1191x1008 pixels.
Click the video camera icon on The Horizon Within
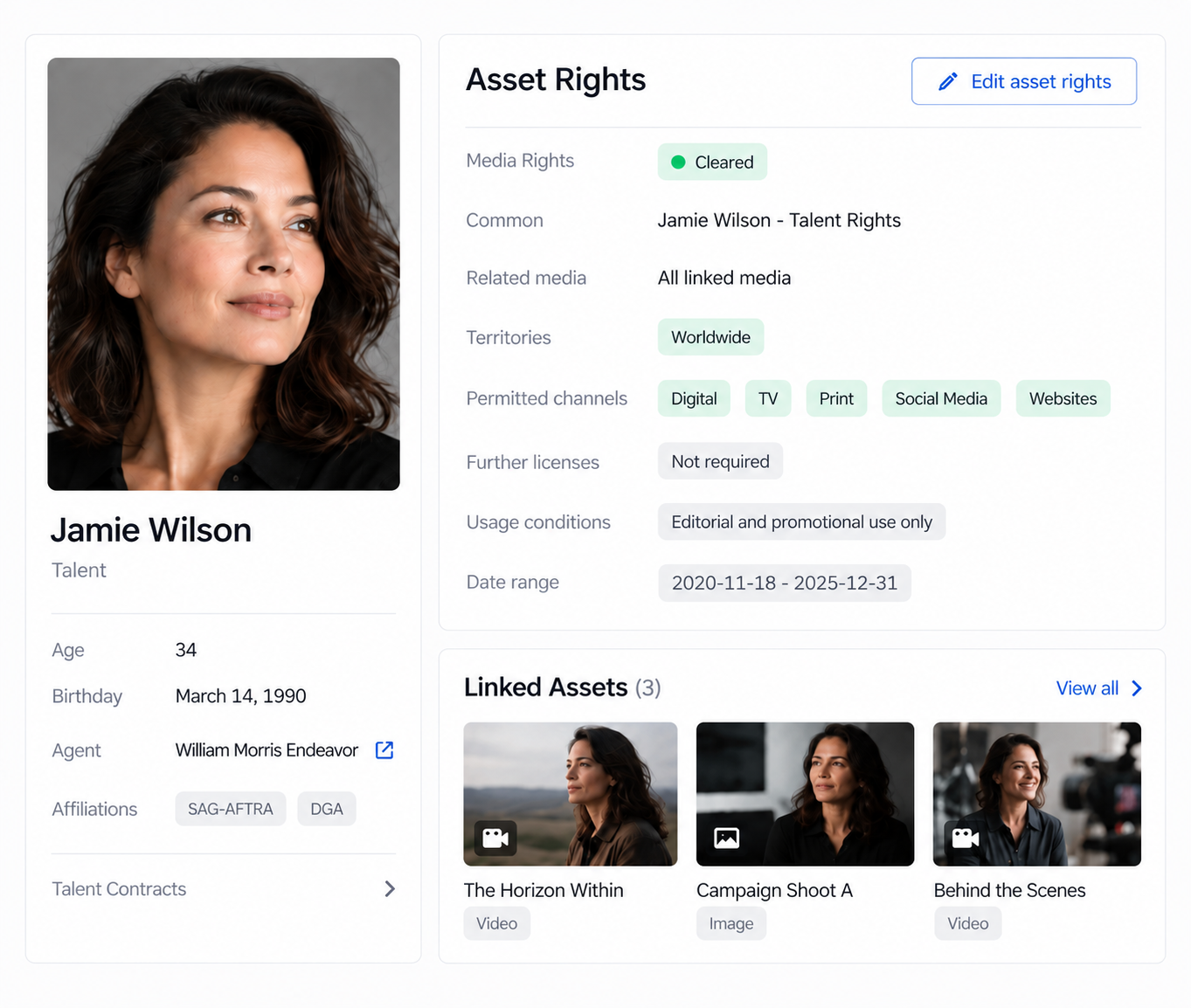[x=495, y=839]
